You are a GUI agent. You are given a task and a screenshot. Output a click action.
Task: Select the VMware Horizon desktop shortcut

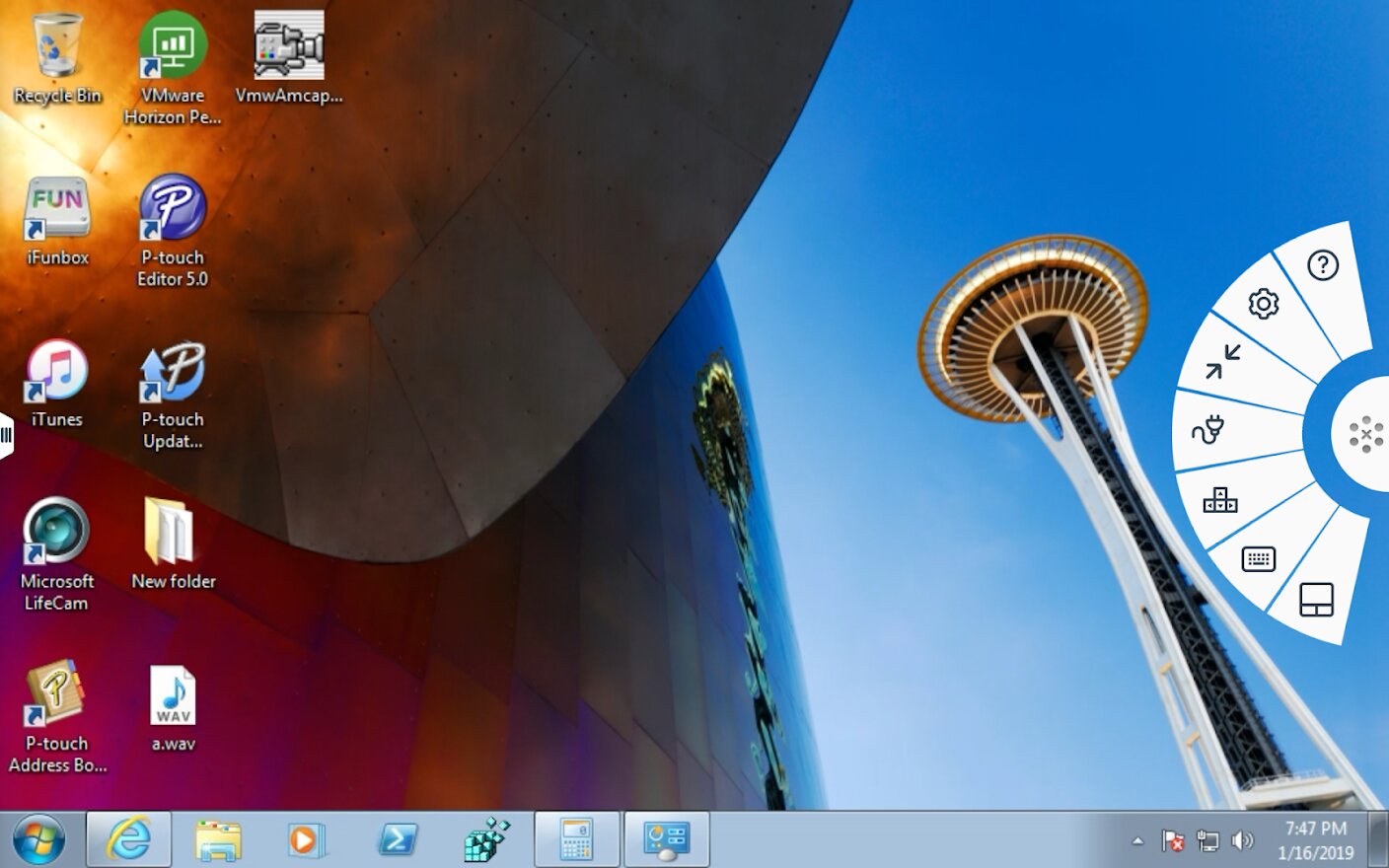tap(173, 69)
